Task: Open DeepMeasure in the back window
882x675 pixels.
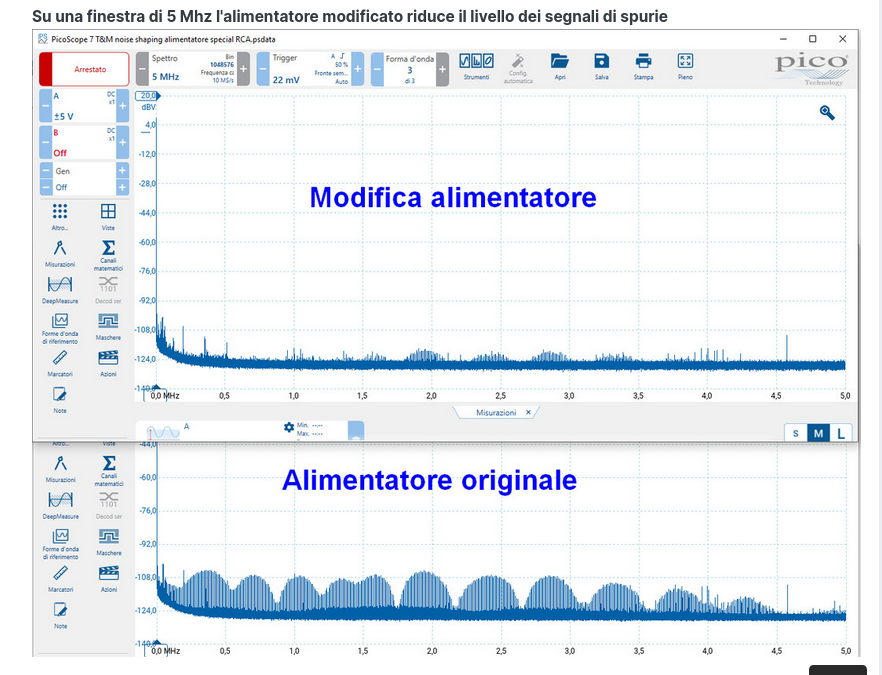Action: click(60, 506)
